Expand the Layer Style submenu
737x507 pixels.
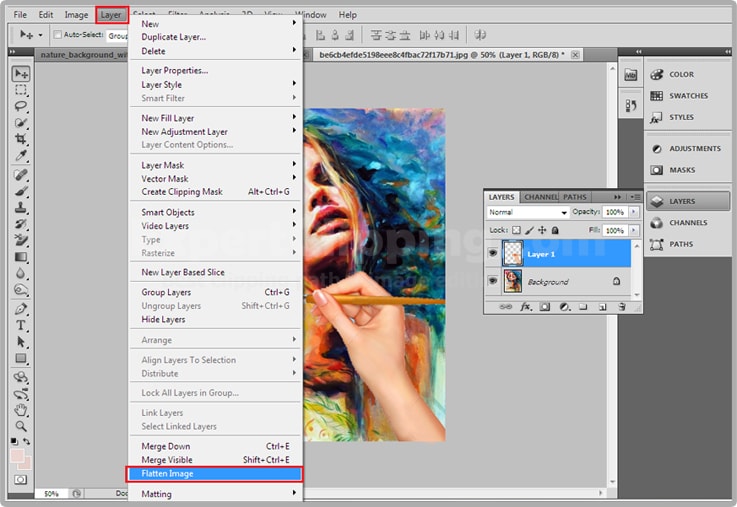(x=216, y=85)
